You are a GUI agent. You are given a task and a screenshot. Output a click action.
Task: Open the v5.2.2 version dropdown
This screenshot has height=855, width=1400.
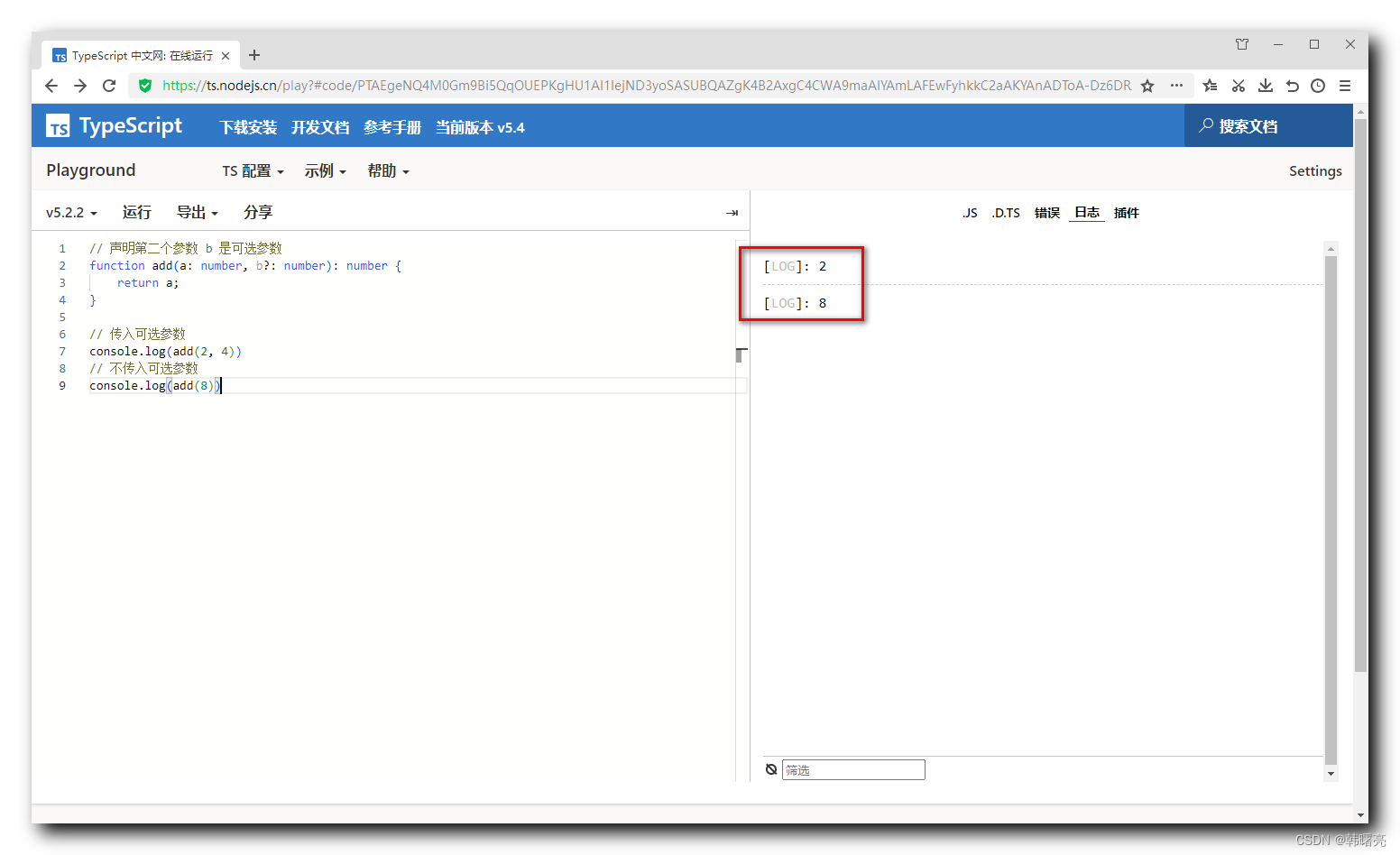point(71,213)
